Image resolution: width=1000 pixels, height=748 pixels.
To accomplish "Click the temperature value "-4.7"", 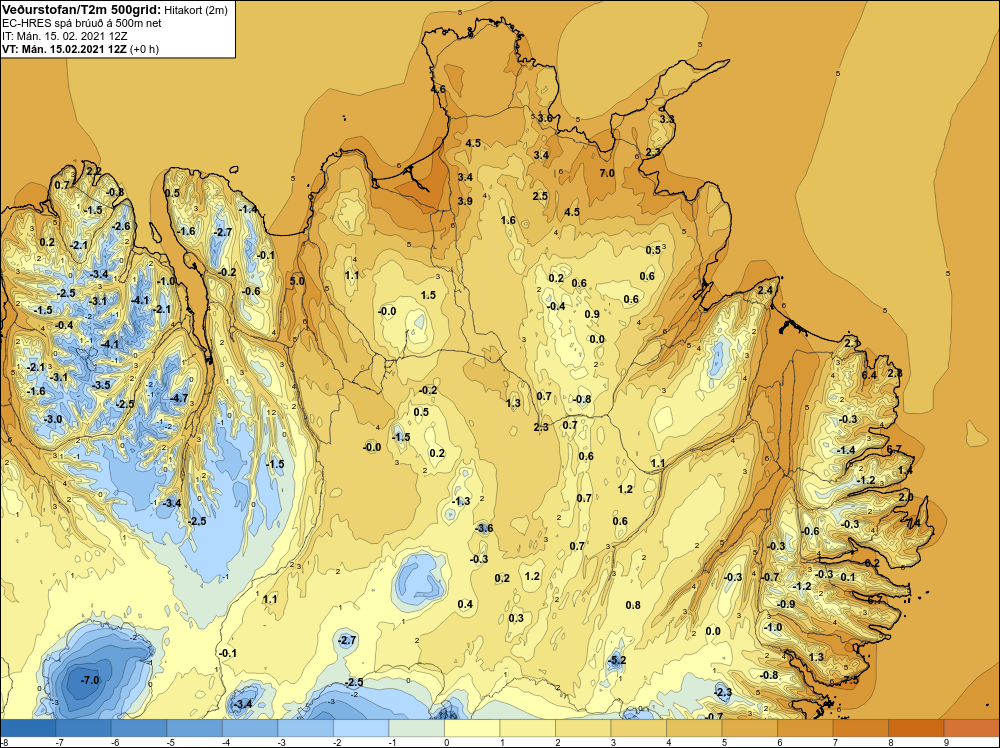I will [179, 399].
